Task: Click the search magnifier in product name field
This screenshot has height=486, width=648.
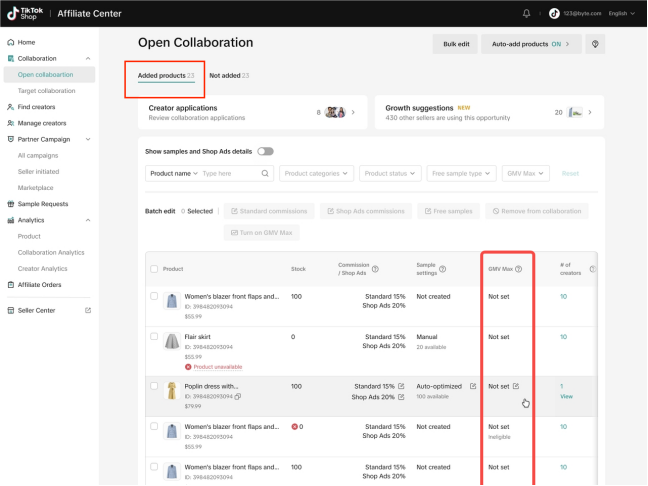Action: coord(265,173)
